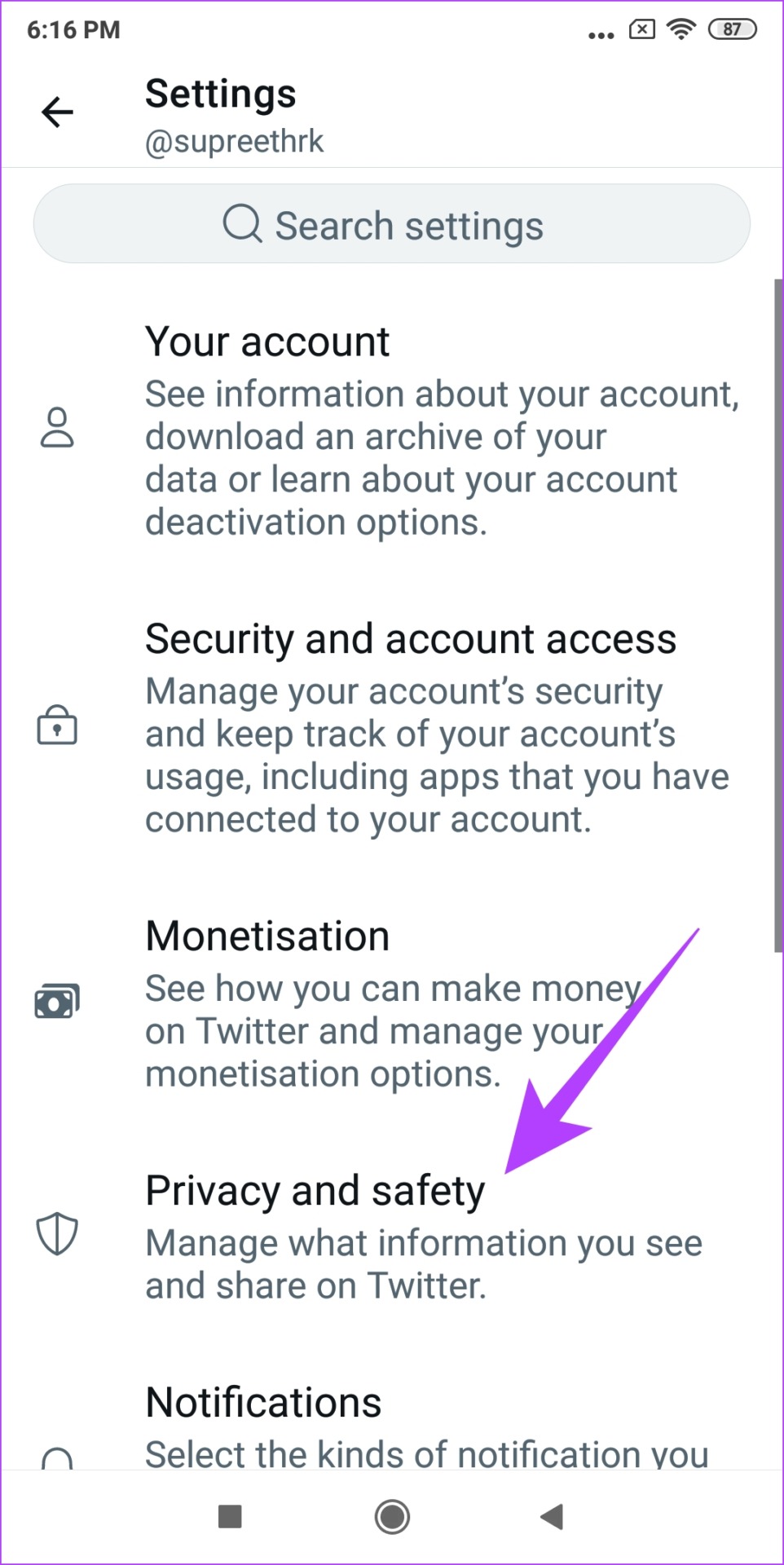784x1565 pixels.
Task: Tap the battery indicator showing 87
Action: pyautogui.click(x=732, y=30)
